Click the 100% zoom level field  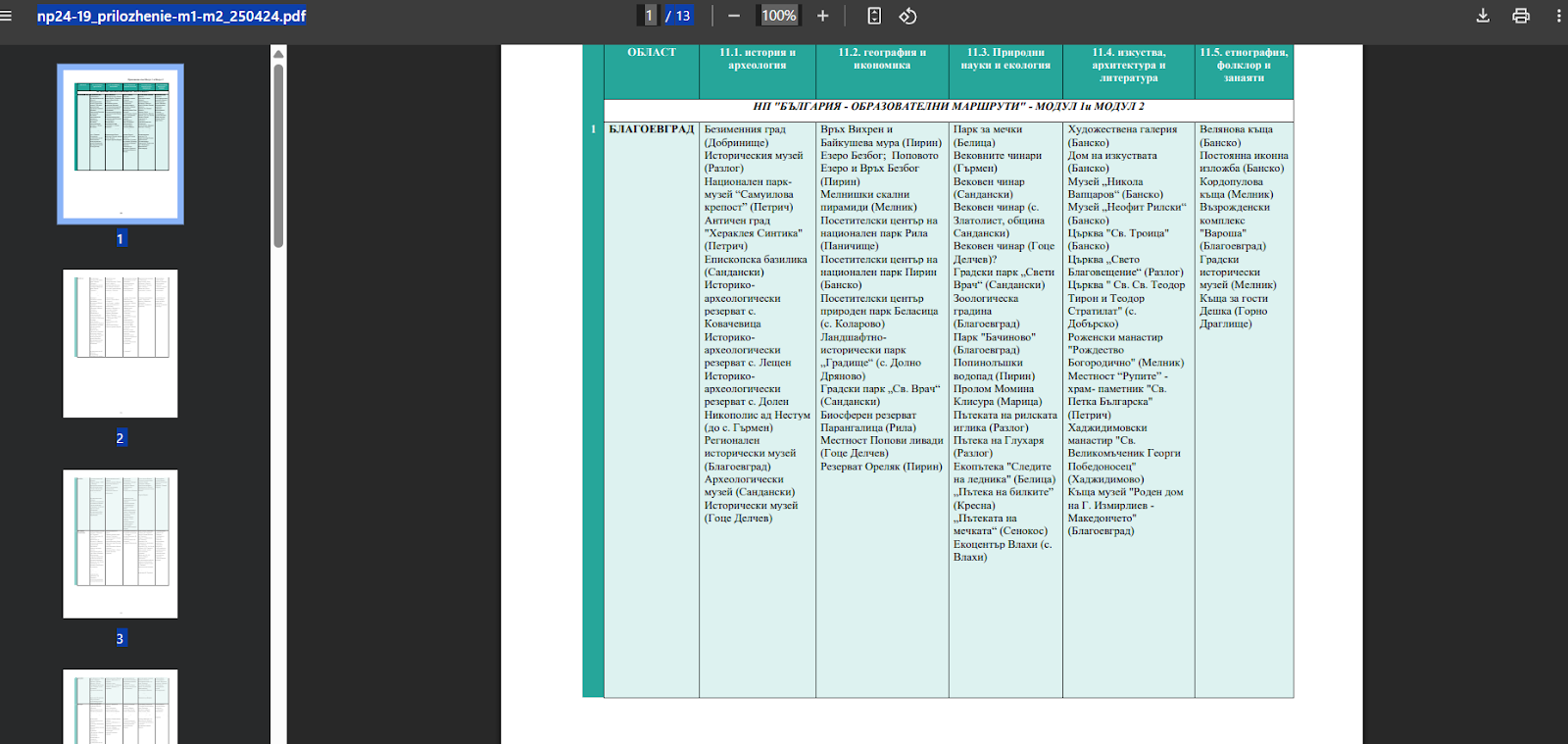point(779,16)
